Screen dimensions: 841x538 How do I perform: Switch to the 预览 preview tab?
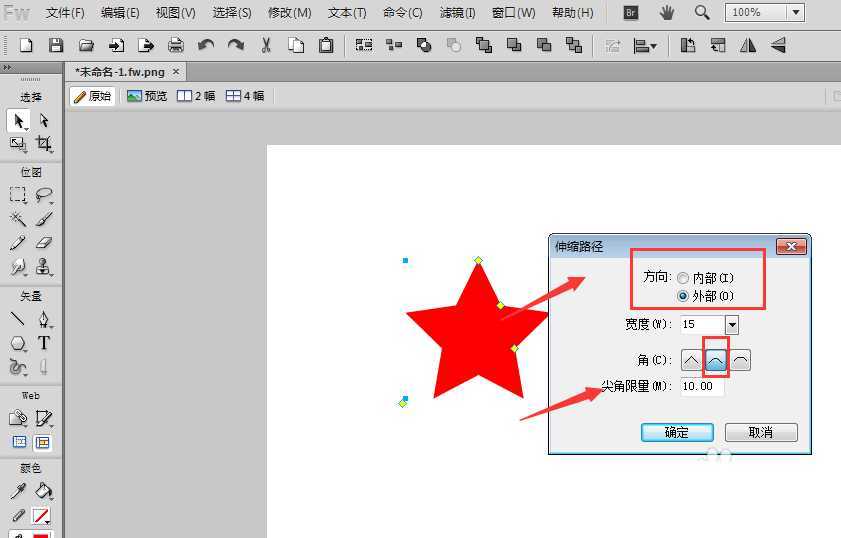click(147, 96)
